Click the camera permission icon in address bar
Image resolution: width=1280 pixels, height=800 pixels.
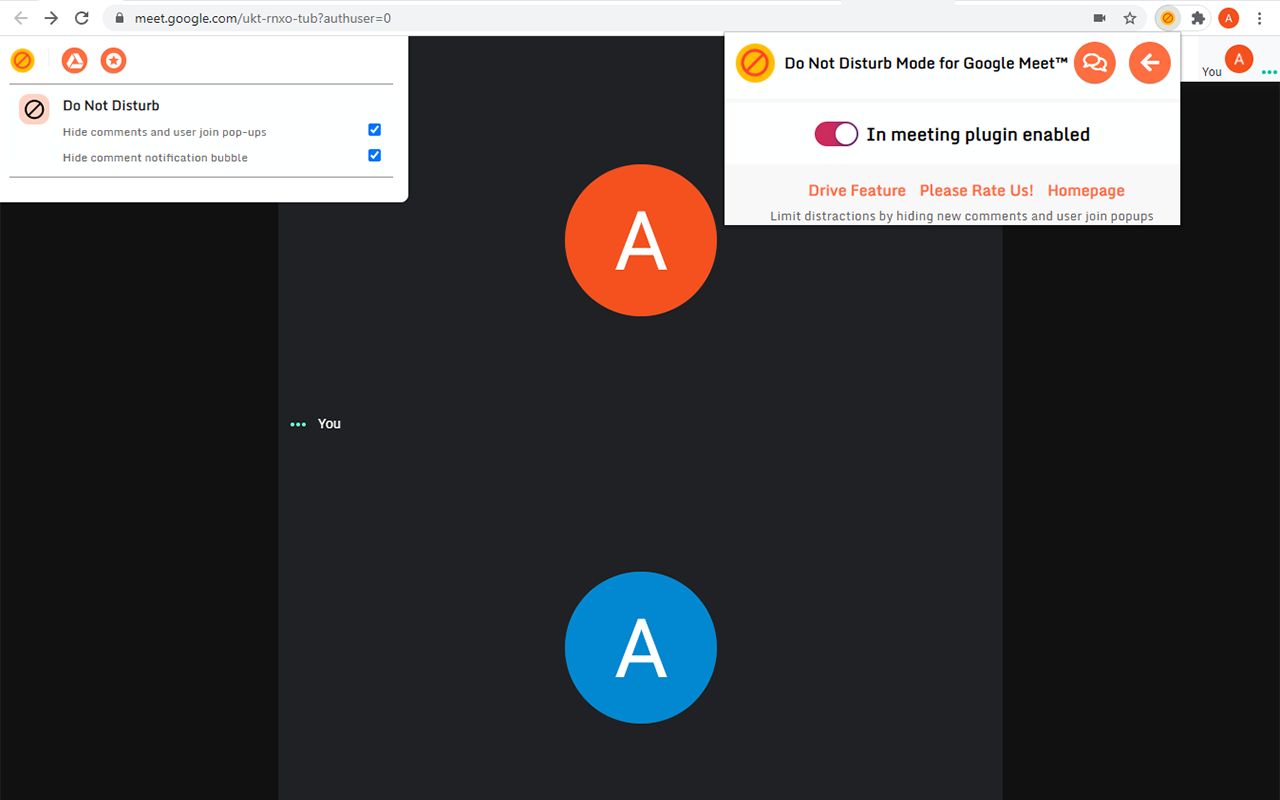tap(1100, 18)
